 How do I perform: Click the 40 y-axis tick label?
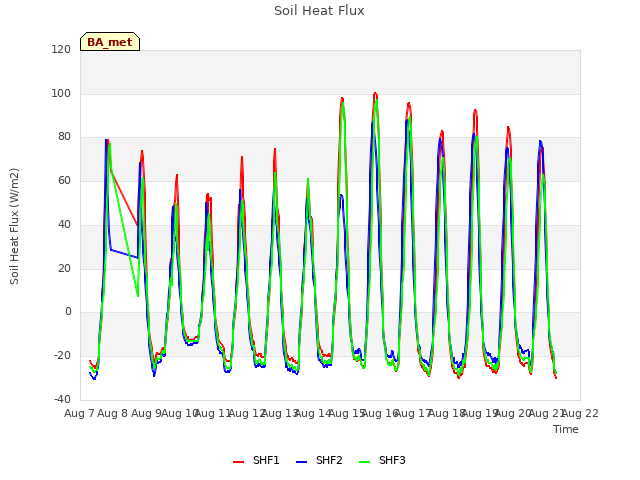pos(64,224)
